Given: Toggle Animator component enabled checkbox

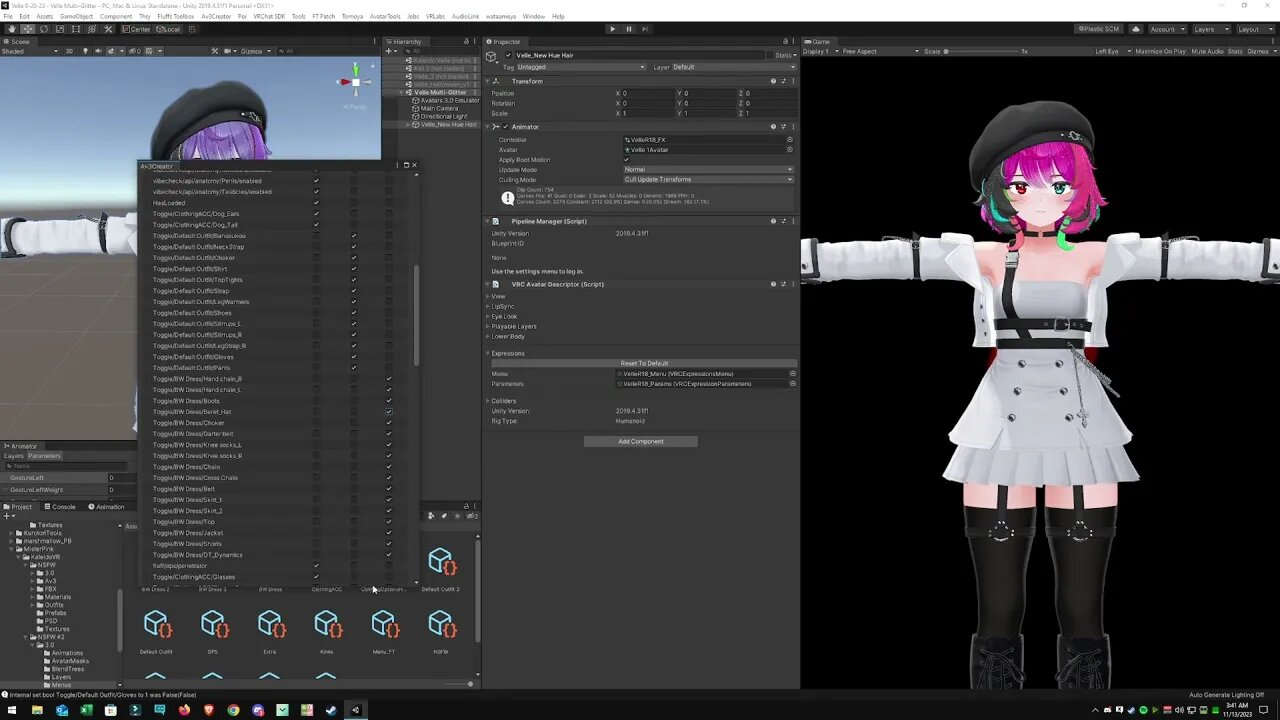Looking at the screenshot, I should point(506,127).
